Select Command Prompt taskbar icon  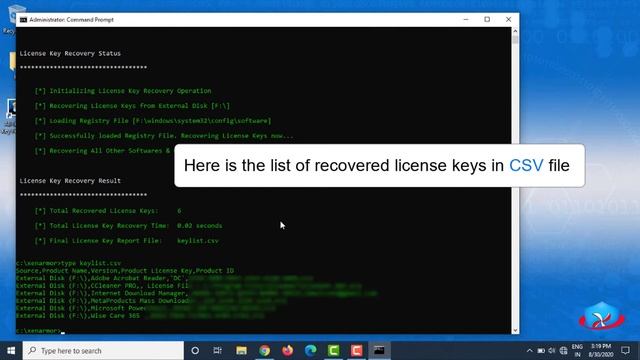379,351
